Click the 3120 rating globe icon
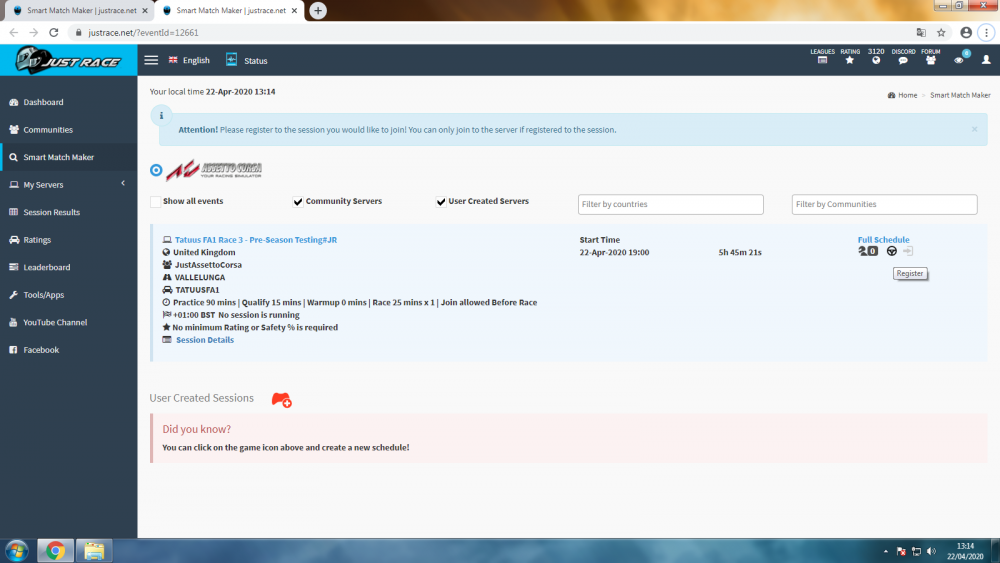The width and height of the screenshot is (1000, 563). 876,60
